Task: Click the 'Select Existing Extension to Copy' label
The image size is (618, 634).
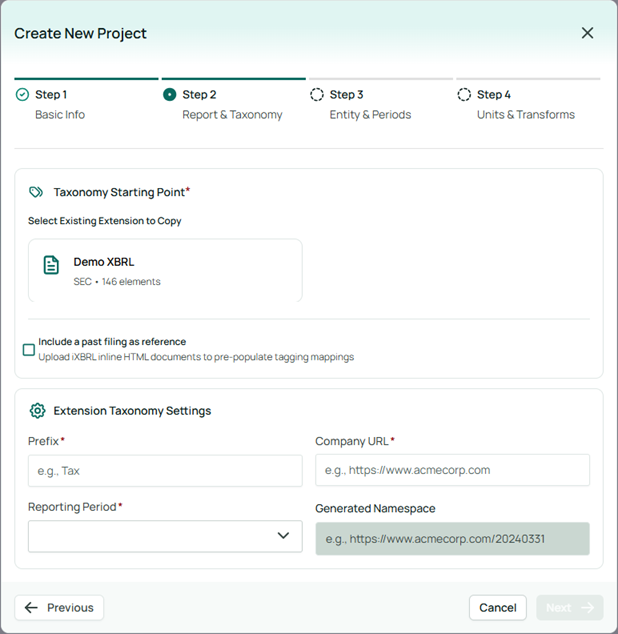Action: (104, 221)
